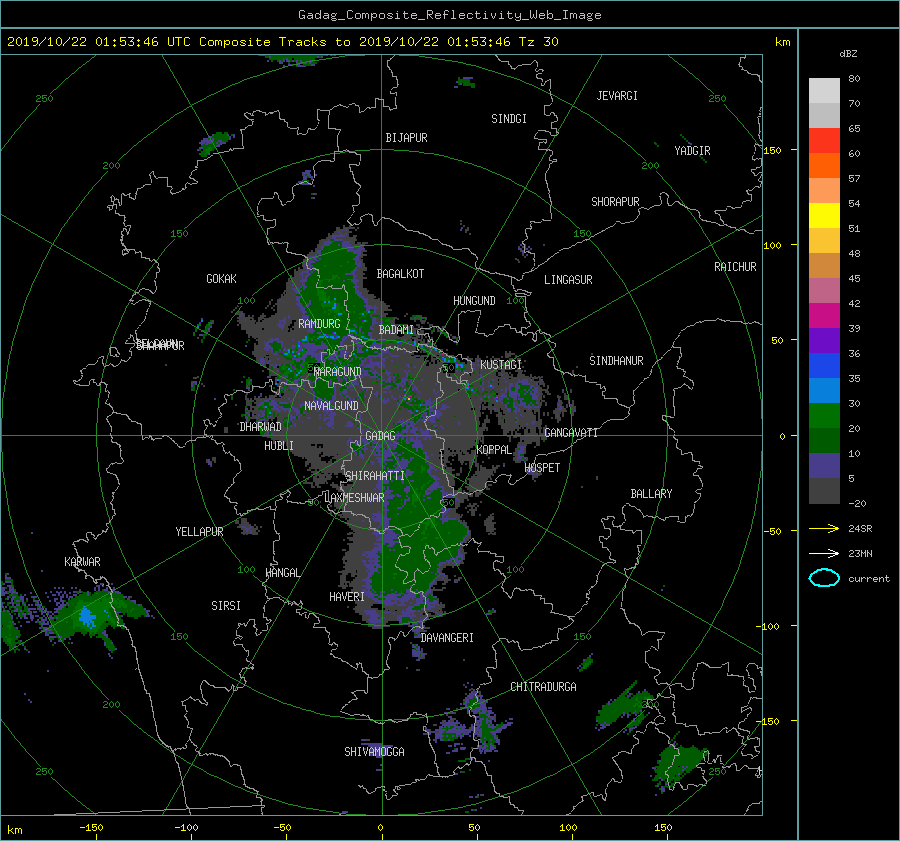Click the '24SR' legend text

[860, 528]
